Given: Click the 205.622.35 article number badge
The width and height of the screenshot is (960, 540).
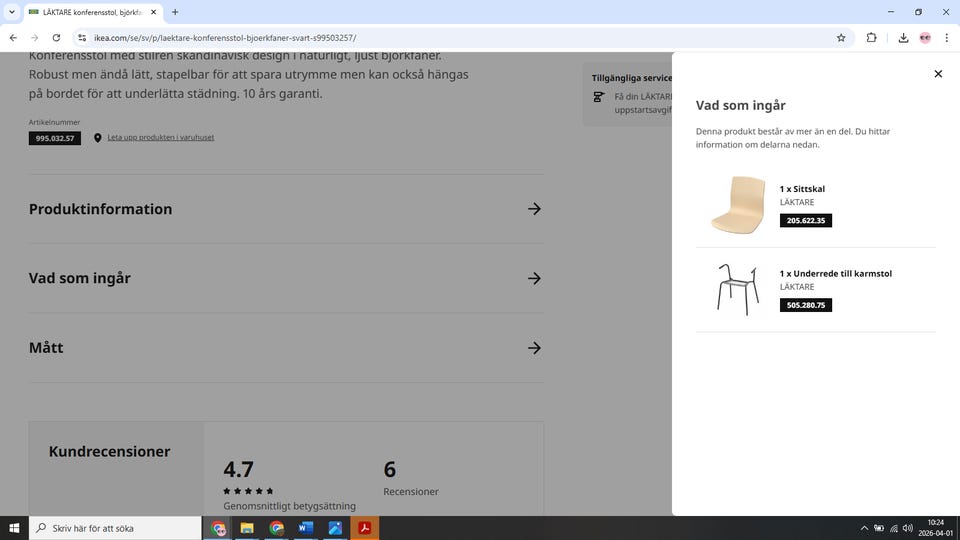Looking at the screenshot, I should pyautogui.click(x=806, y=220).
